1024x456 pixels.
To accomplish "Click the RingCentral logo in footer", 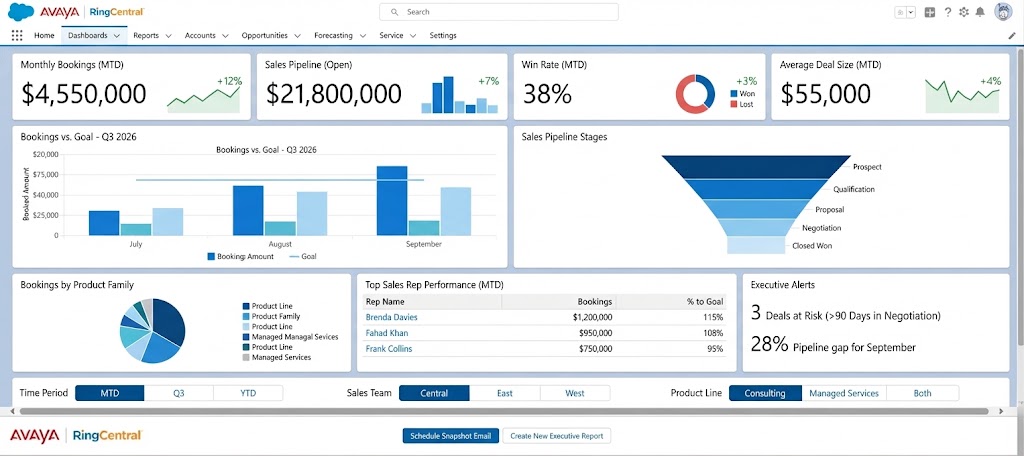I will pos(108,436).
